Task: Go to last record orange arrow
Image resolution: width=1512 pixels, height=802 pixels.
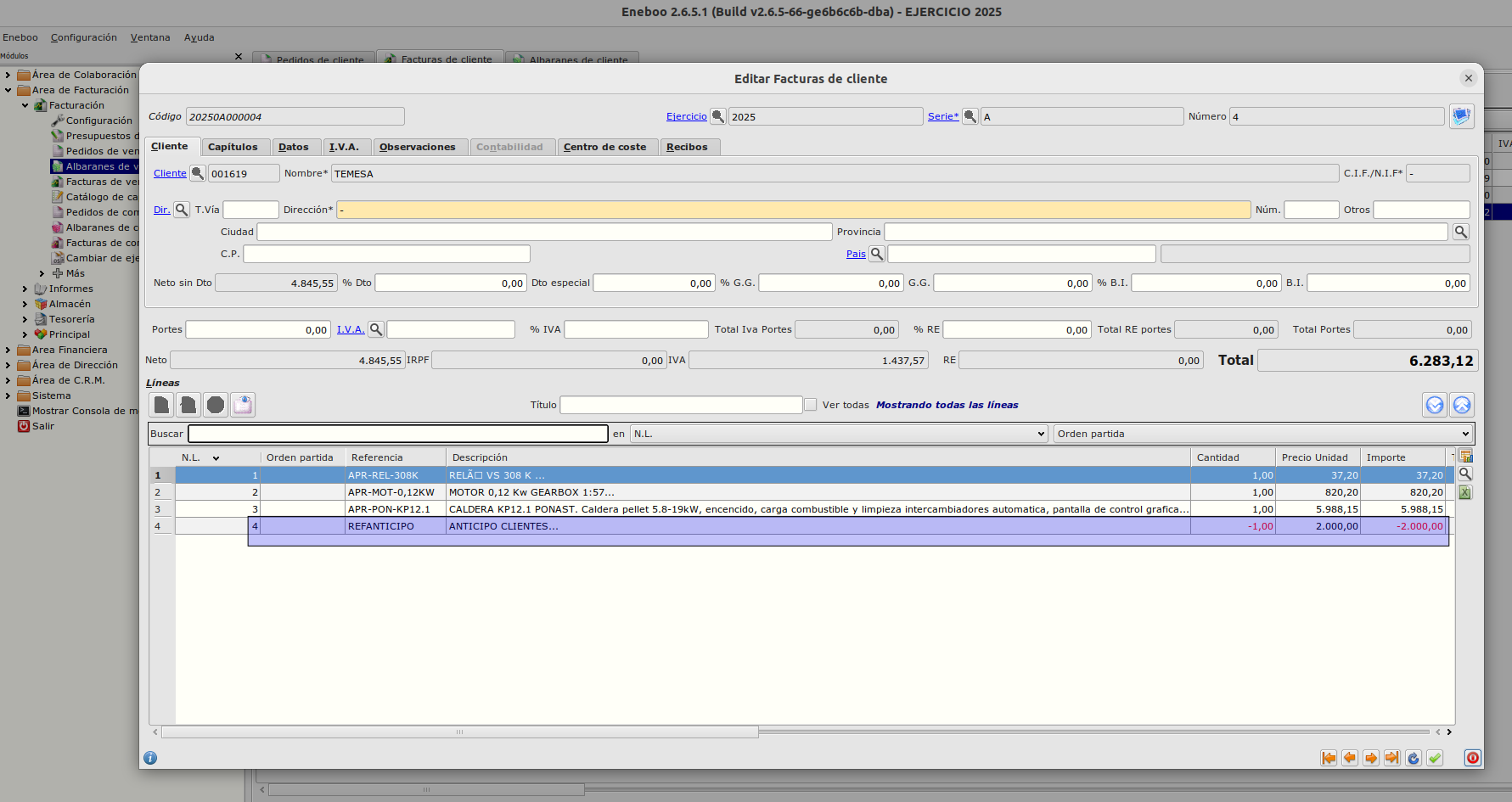Action: click(x=1392, y=758)
